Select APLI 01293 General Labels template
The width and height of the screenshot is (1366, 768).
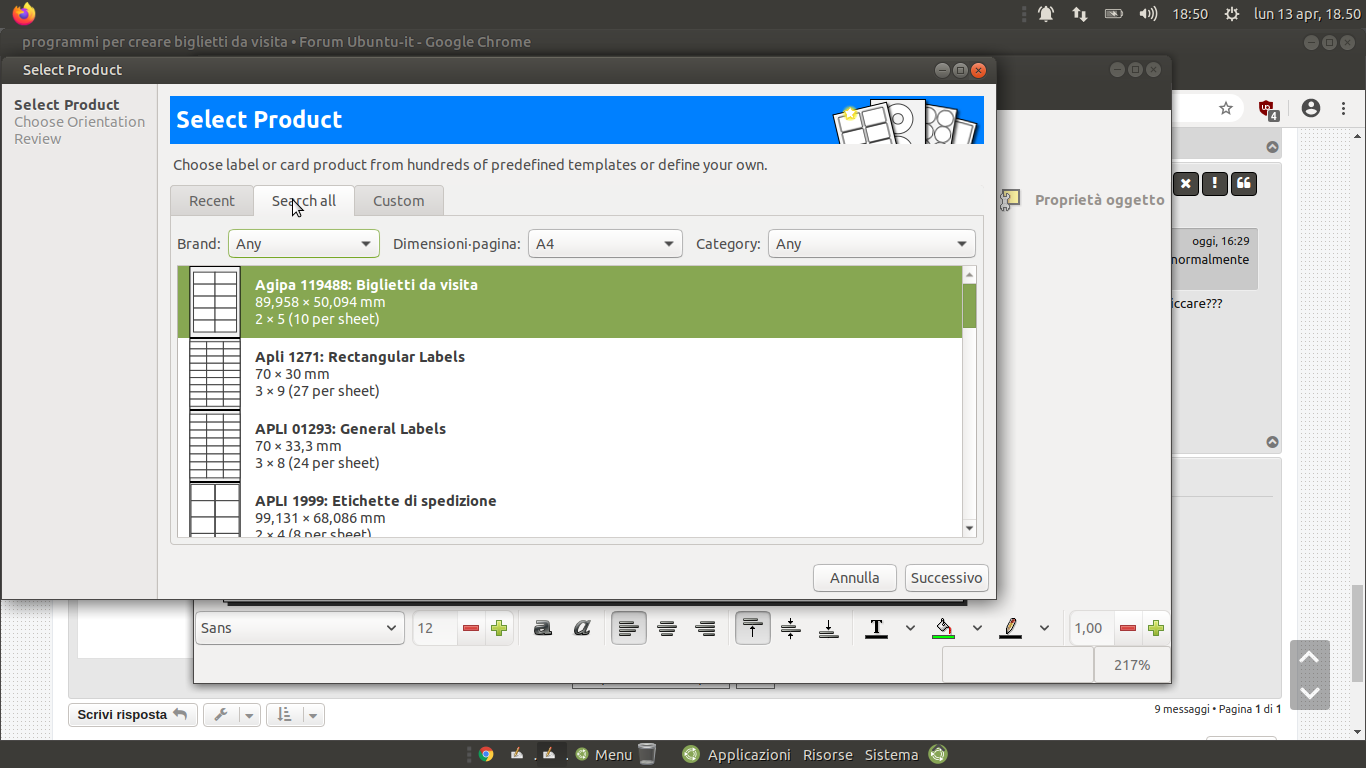coord(570,446)
